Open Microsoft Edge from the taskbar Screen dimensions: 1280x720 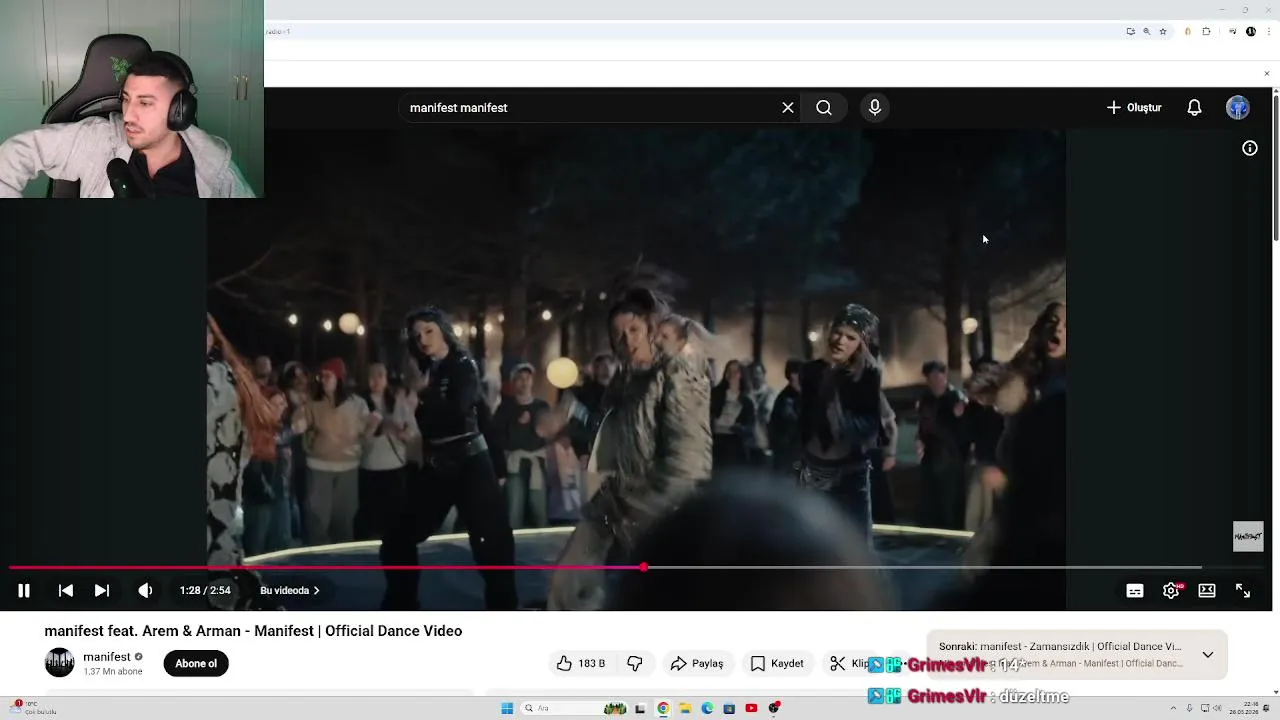pos(707,708)
